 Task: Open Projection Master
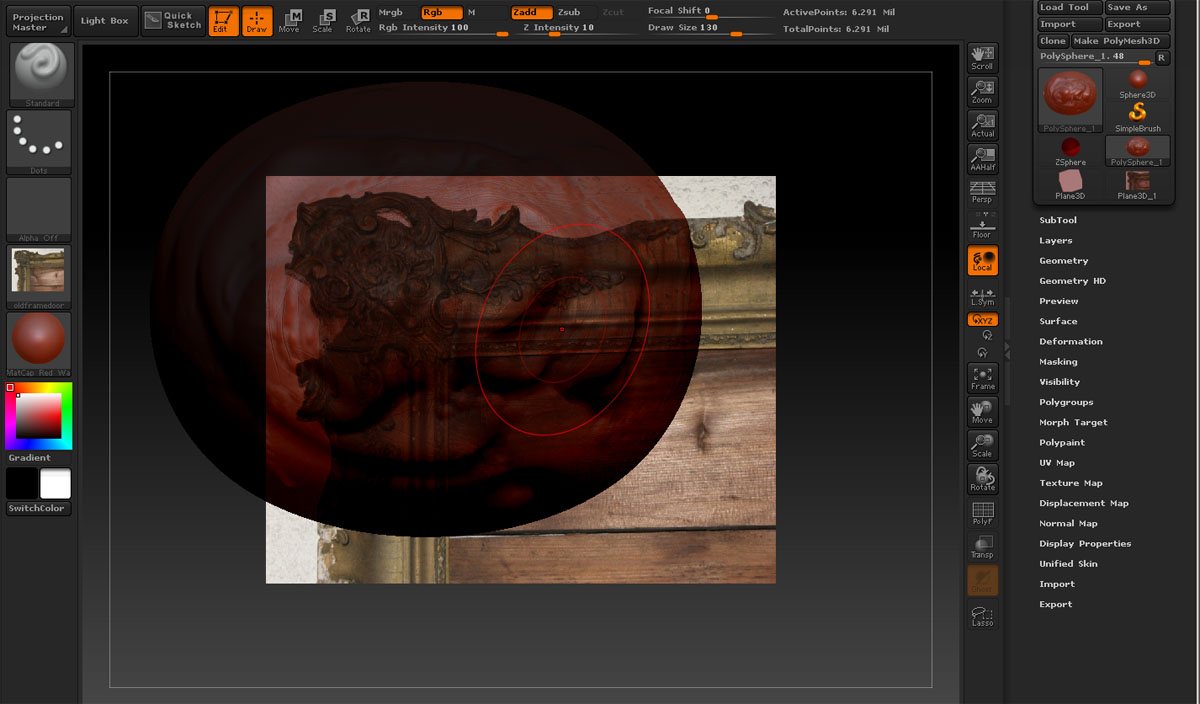39,21
